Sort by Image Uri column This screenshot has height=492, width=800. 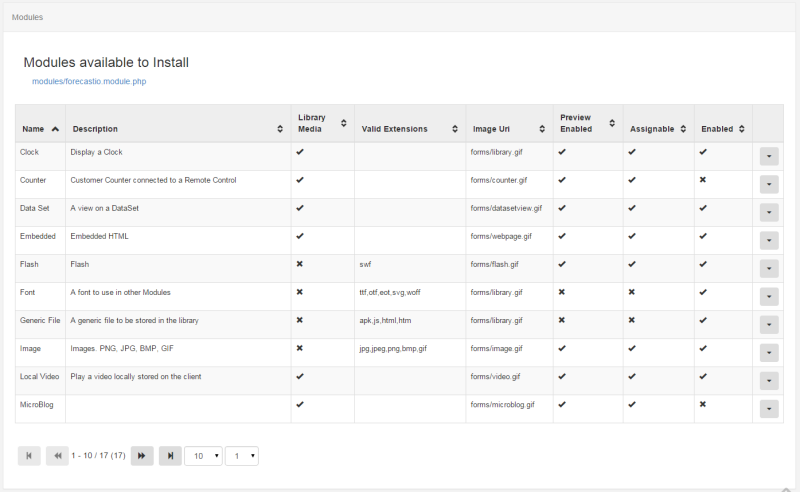pyautogui.click(x=542, y=129)
